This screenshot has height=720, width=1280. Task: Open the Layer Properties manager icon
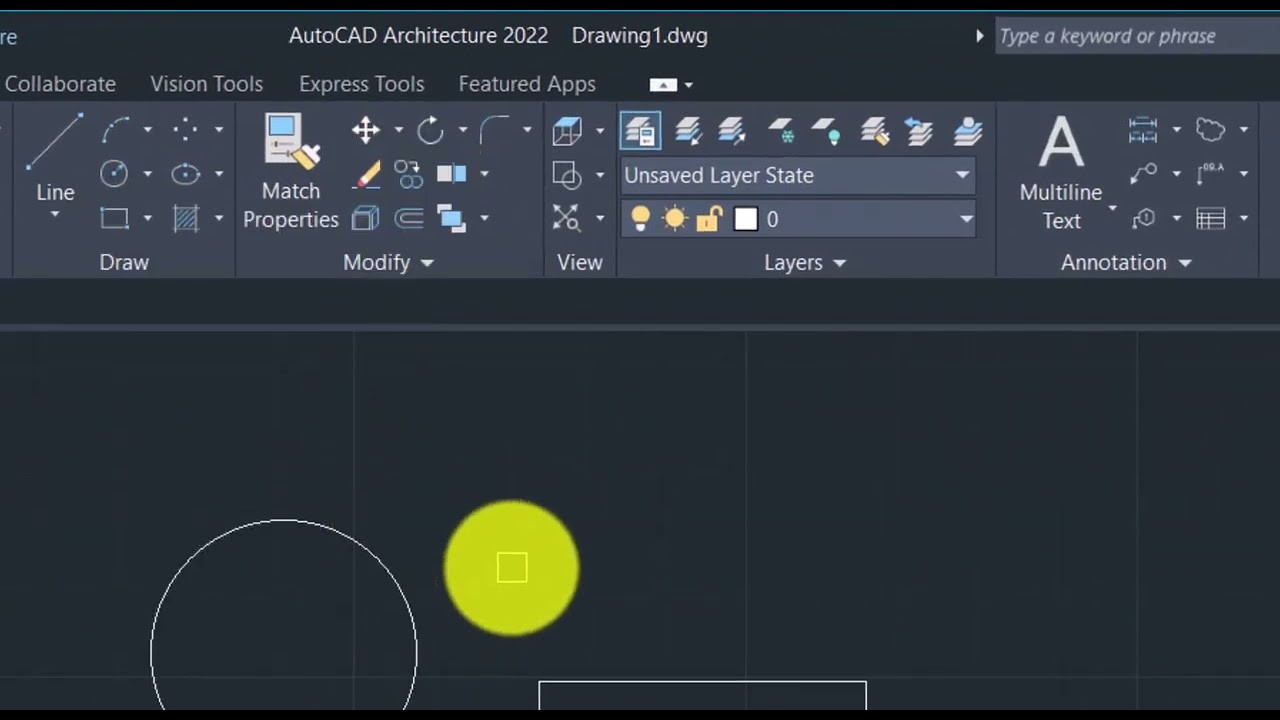[641, 131]
